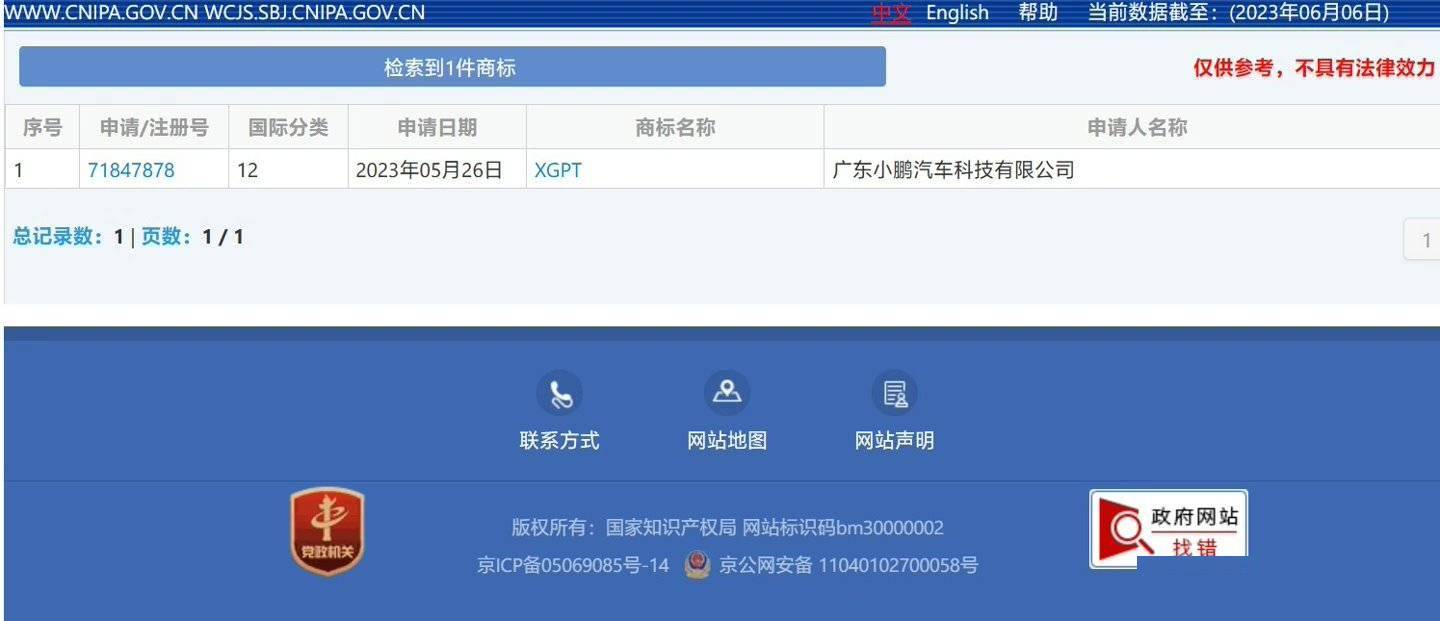Open the XGPT trademark name link
This screenshot has width=1440, height=621.
[x=558, y=170]
